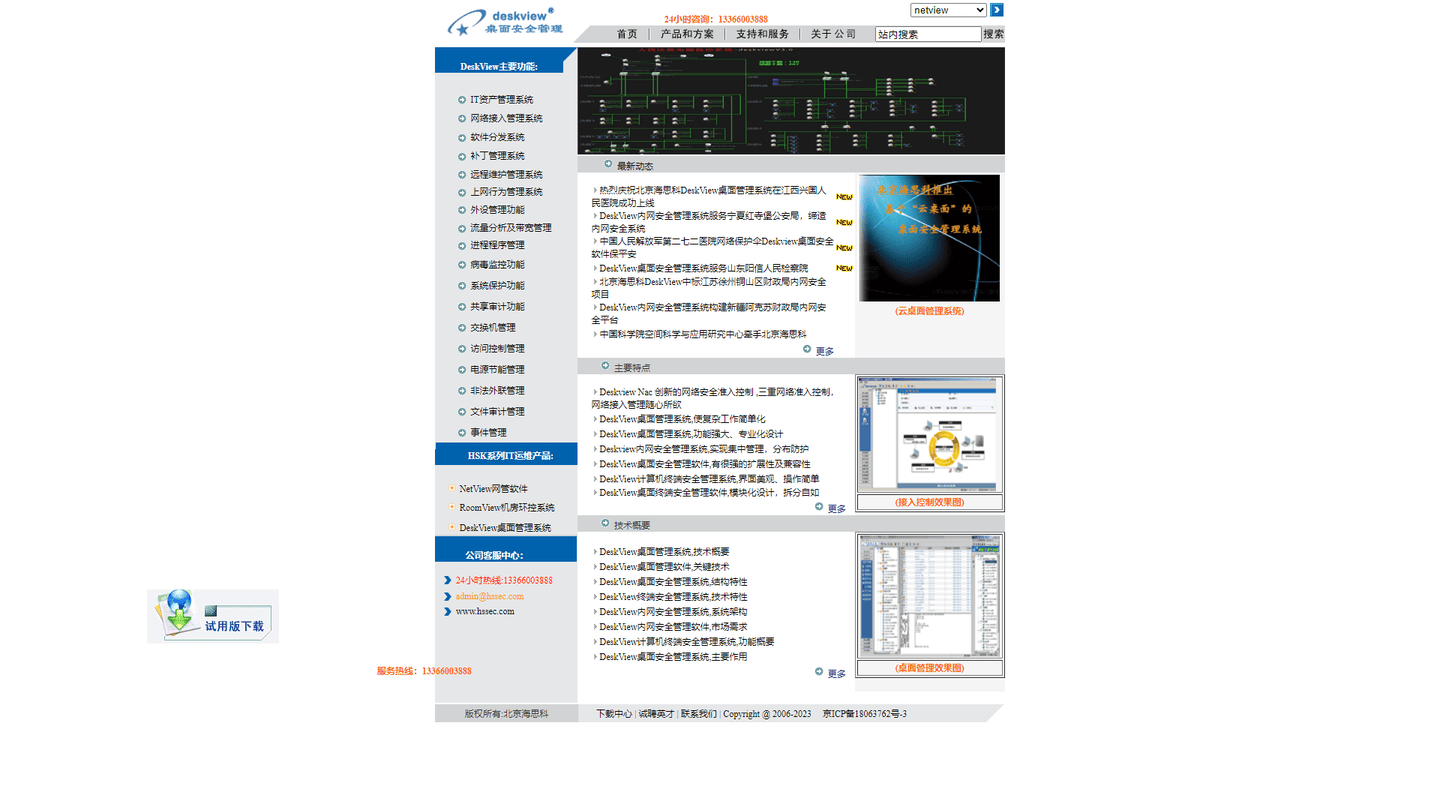
Task: Open the 桌面管理效果图 thumbnail image
Action: point(929,596)
